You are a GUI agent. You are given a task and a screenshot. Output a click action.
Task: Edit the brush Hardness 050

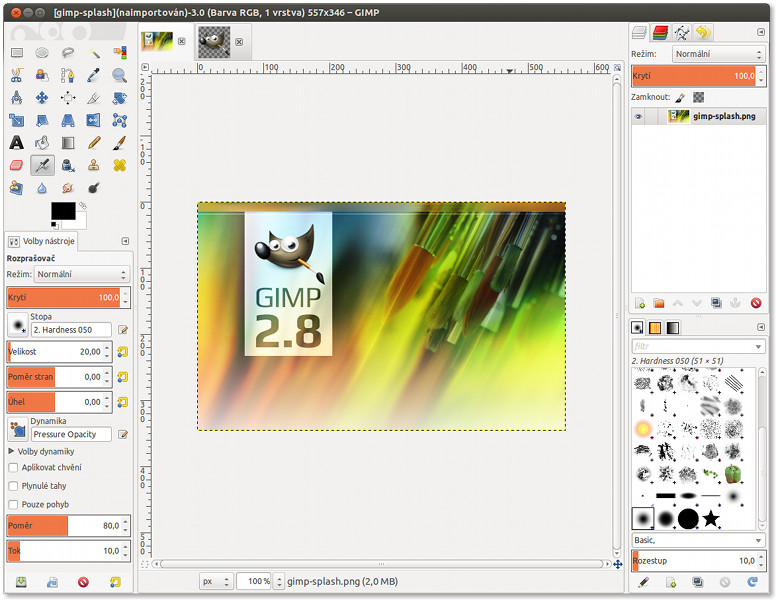click(x=123, y=330)
